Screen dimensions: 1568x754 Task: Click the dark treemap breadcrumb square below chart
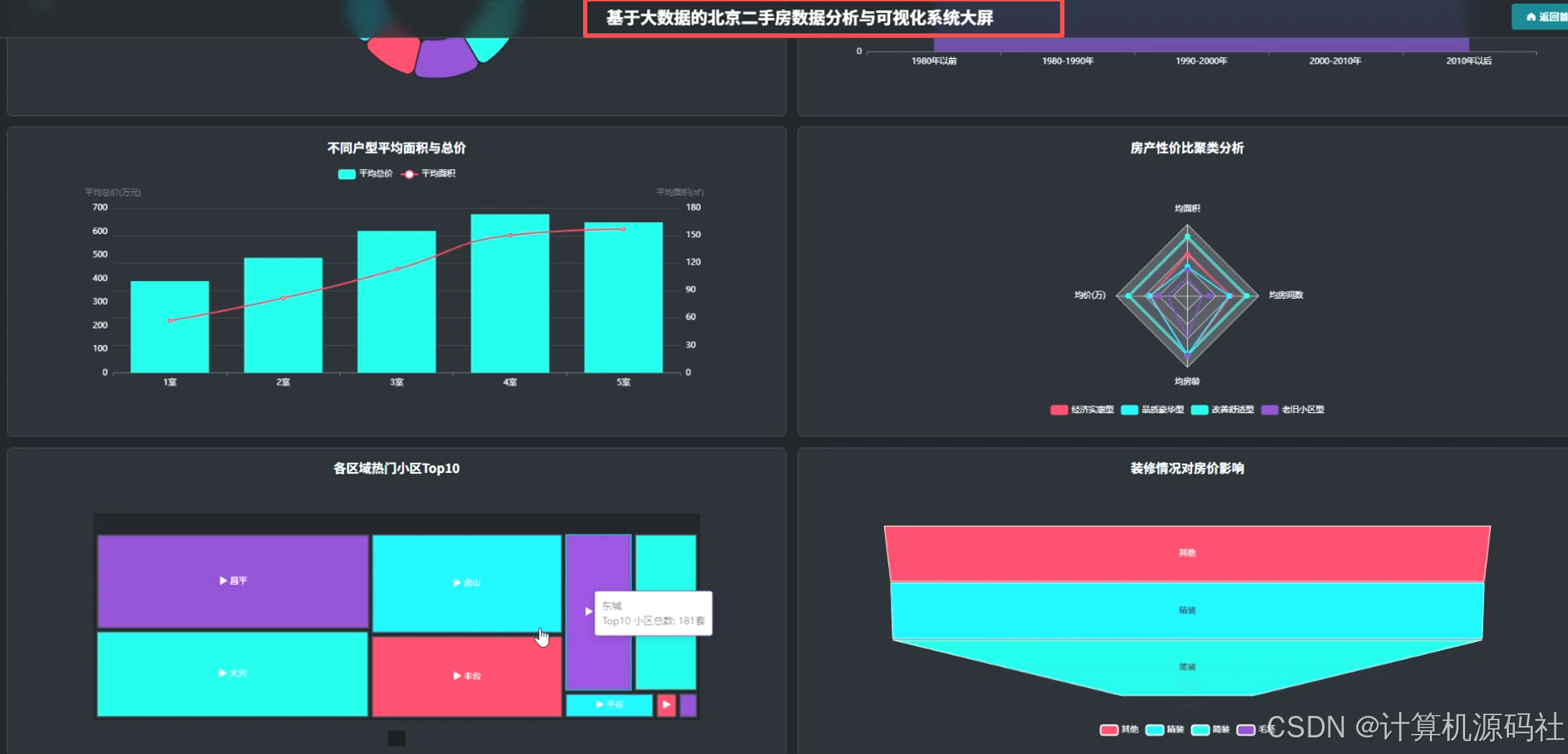pyautogui.click(x=397, y=738)
